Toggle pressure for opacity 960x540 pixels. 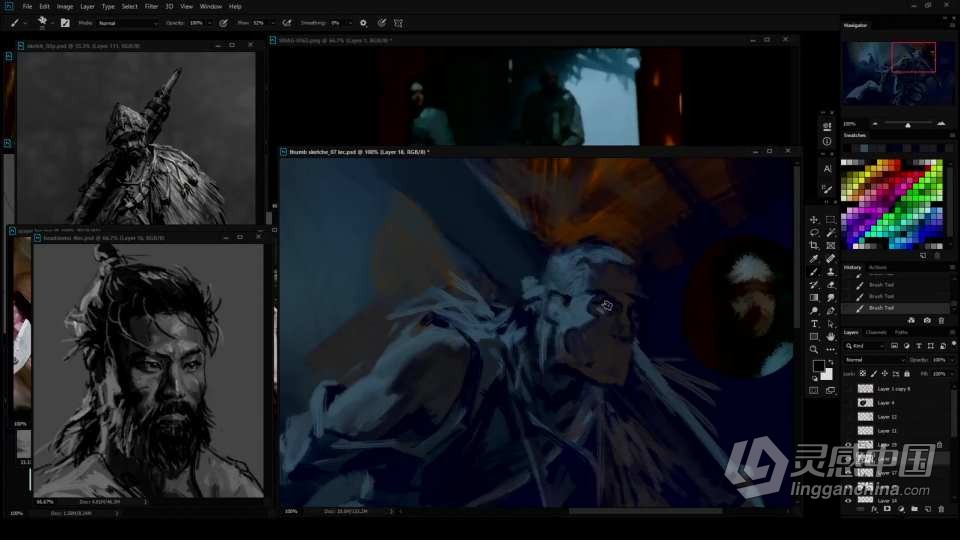click(223, 23)
